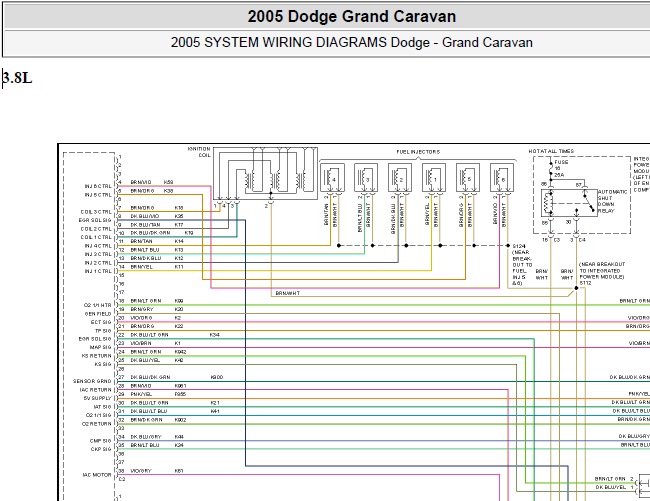This screenshot has width=650, height=501.
Task: Click the 'KS SIG' pin label
Action: 103,364
